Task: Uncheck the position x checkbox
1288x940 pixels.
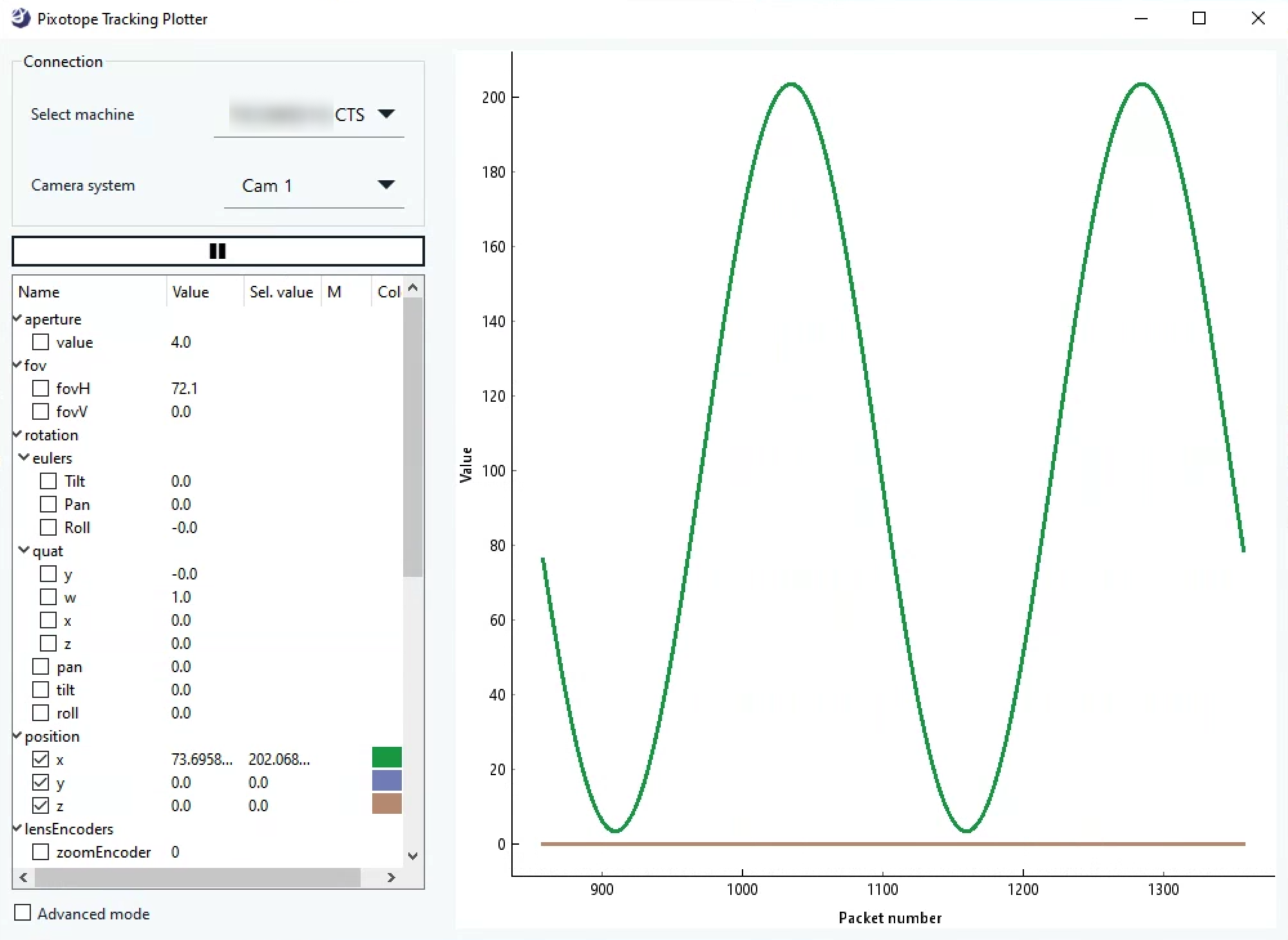Action: (x=41, y=759)
